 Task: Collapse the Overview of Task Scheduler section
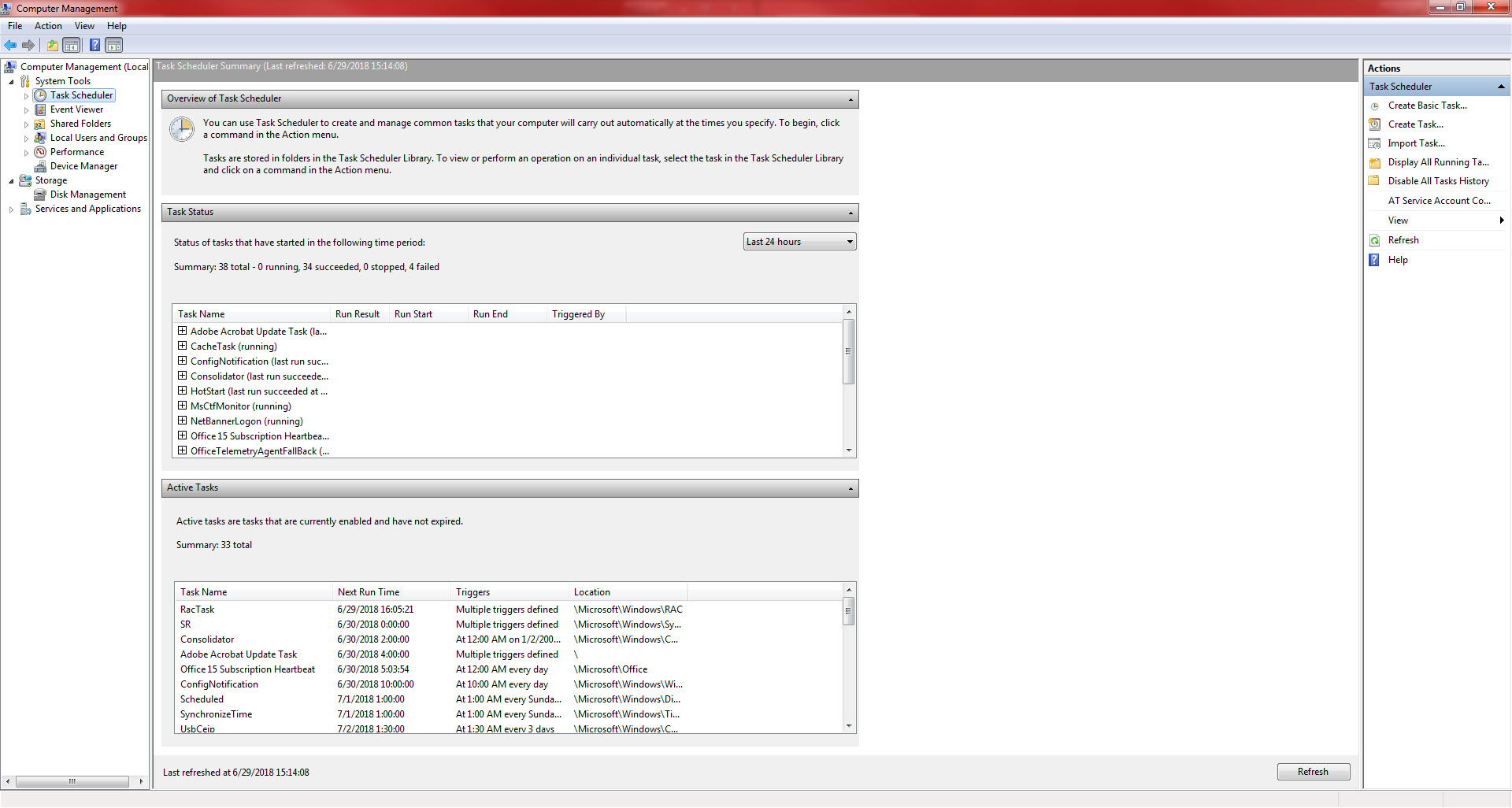point(850,99)
